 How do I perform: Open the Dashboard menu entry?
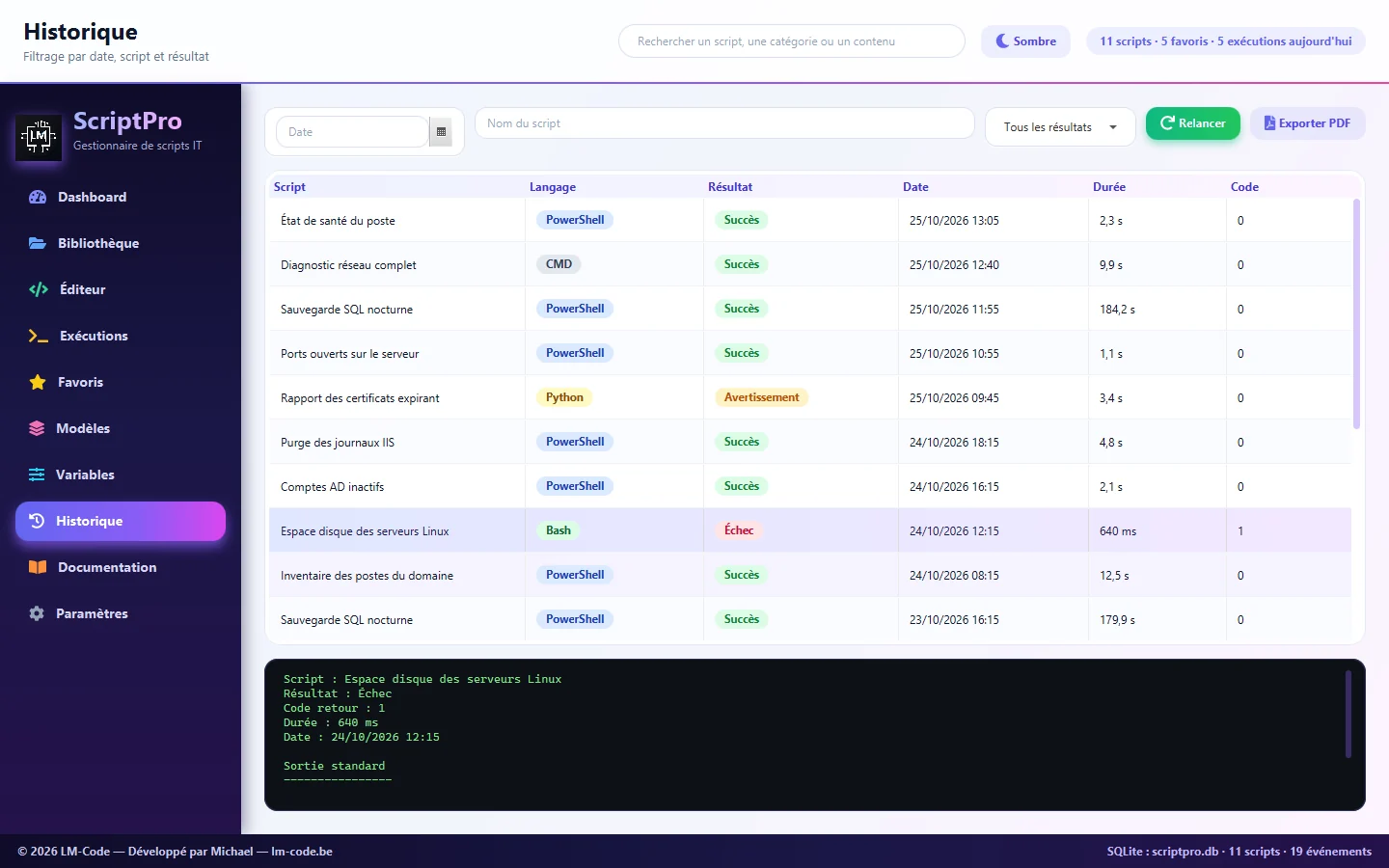tap(121, 197)
